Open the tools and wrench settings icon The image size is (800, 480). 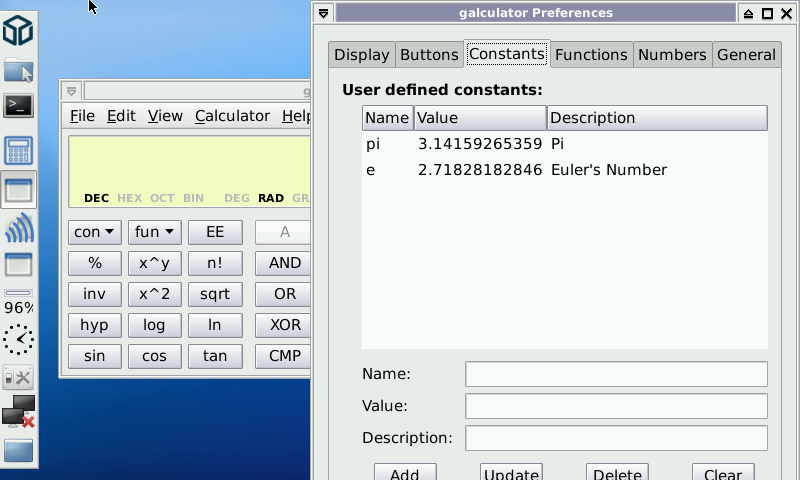point(18,378)
